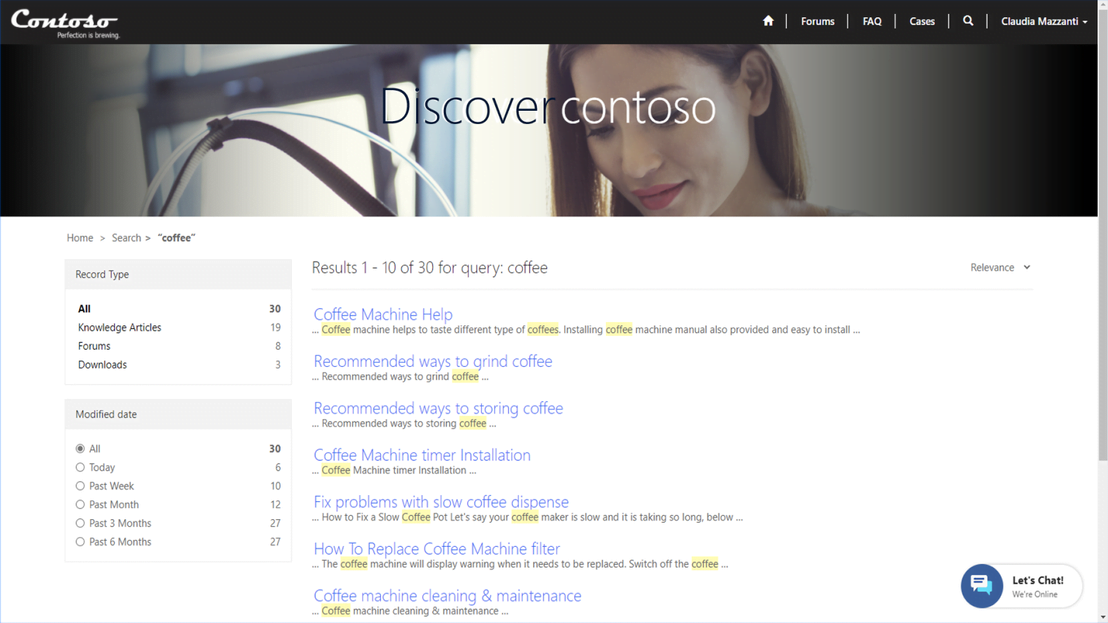Viewport: 1108px width, 623px height.
Task: Select the Today date radio button
Action: (80, 468)
